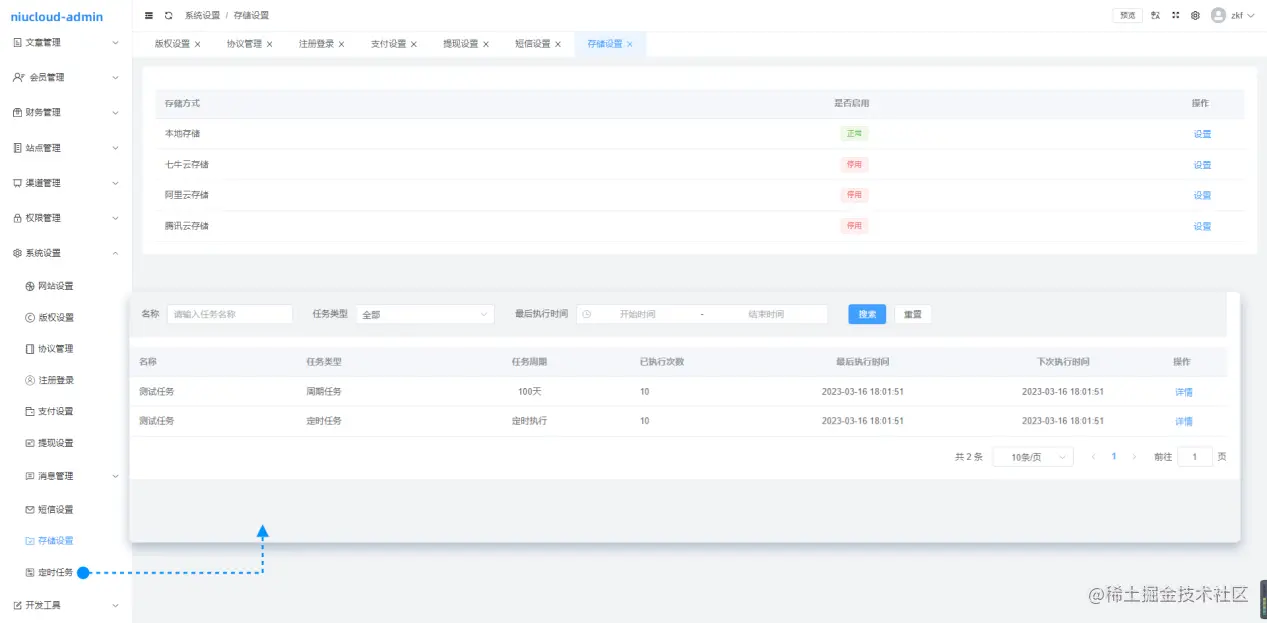Switch to the 短信设置 tab
This screenshot has height=623, width=1267.
(x=532, y=44)
